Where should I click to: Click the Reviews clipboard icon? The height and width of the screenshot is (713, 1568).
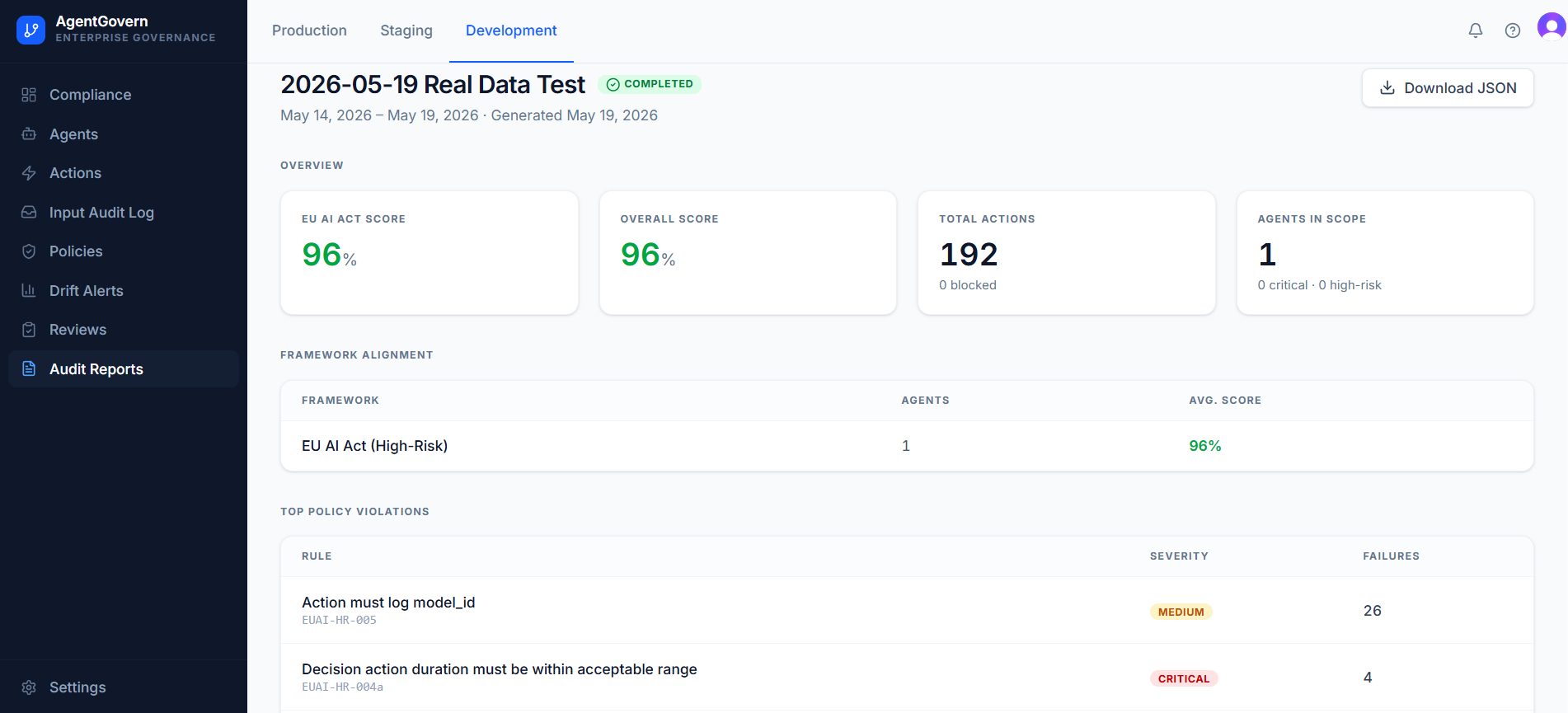(x=29, y=330)
